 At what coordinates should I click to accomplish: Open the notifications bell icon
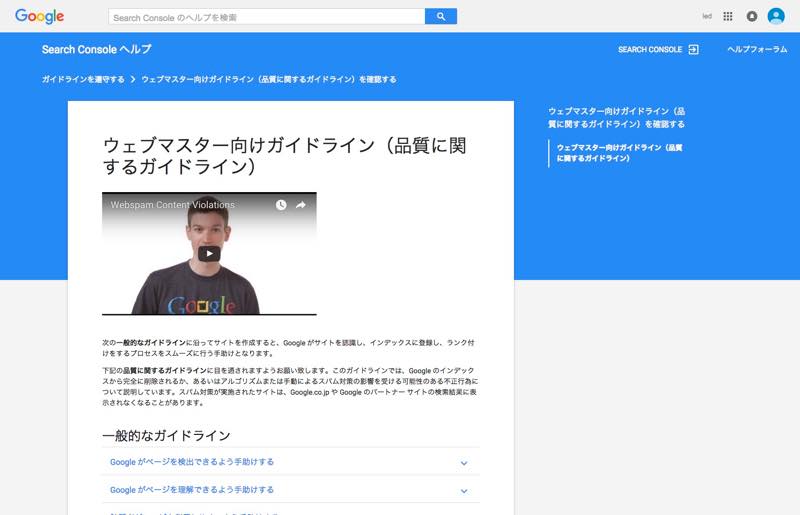click(x=752, y=16)
